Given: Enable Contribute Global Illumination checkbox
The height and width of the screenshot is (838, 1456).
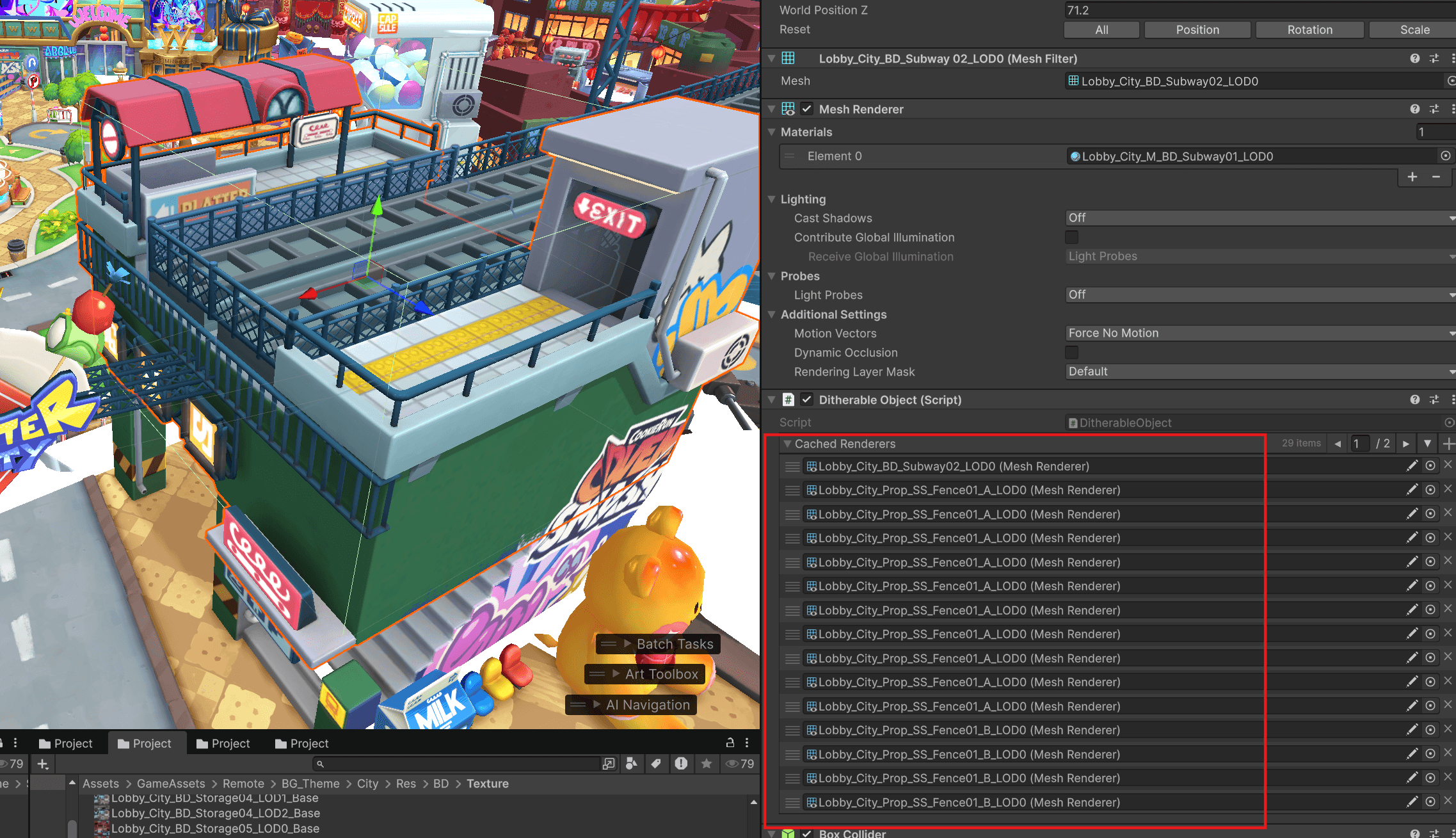Looking at the screenshot, I should pyautogui.click(x=1071, y=238).
